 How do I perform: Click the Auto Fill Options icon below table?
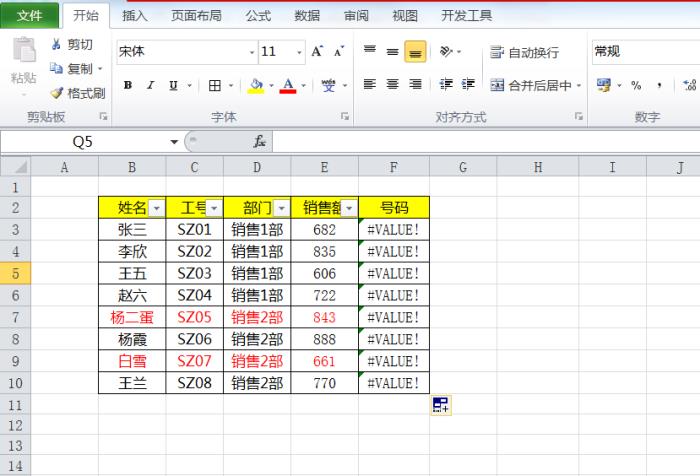point(440,404)
